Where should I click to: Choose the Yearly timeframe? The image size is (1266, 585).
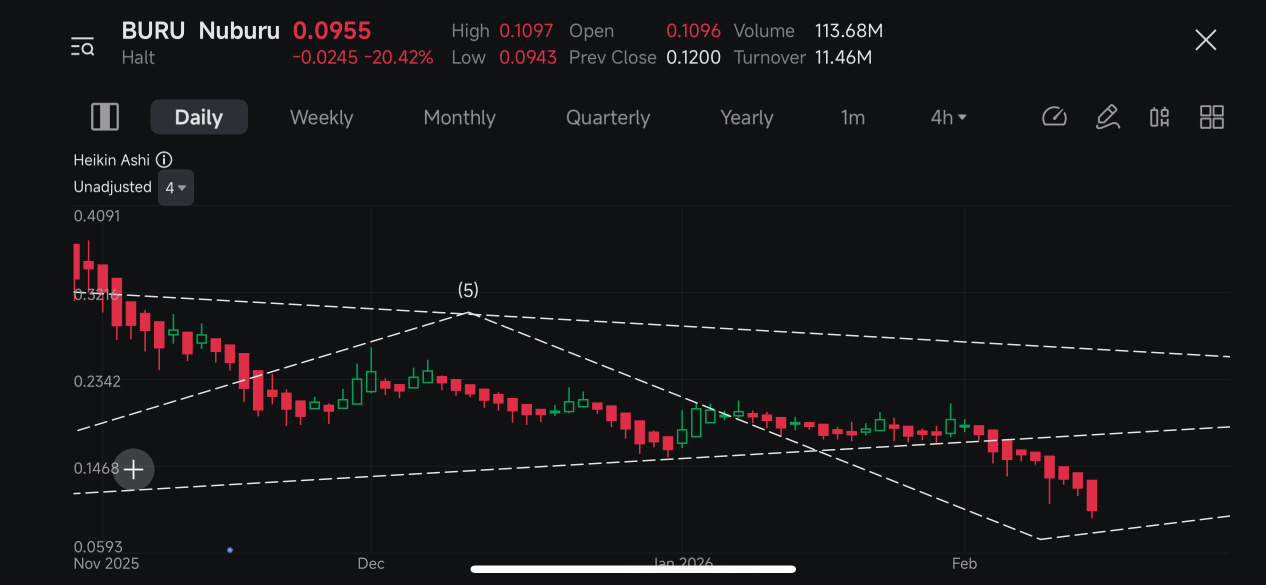point(747,117)
